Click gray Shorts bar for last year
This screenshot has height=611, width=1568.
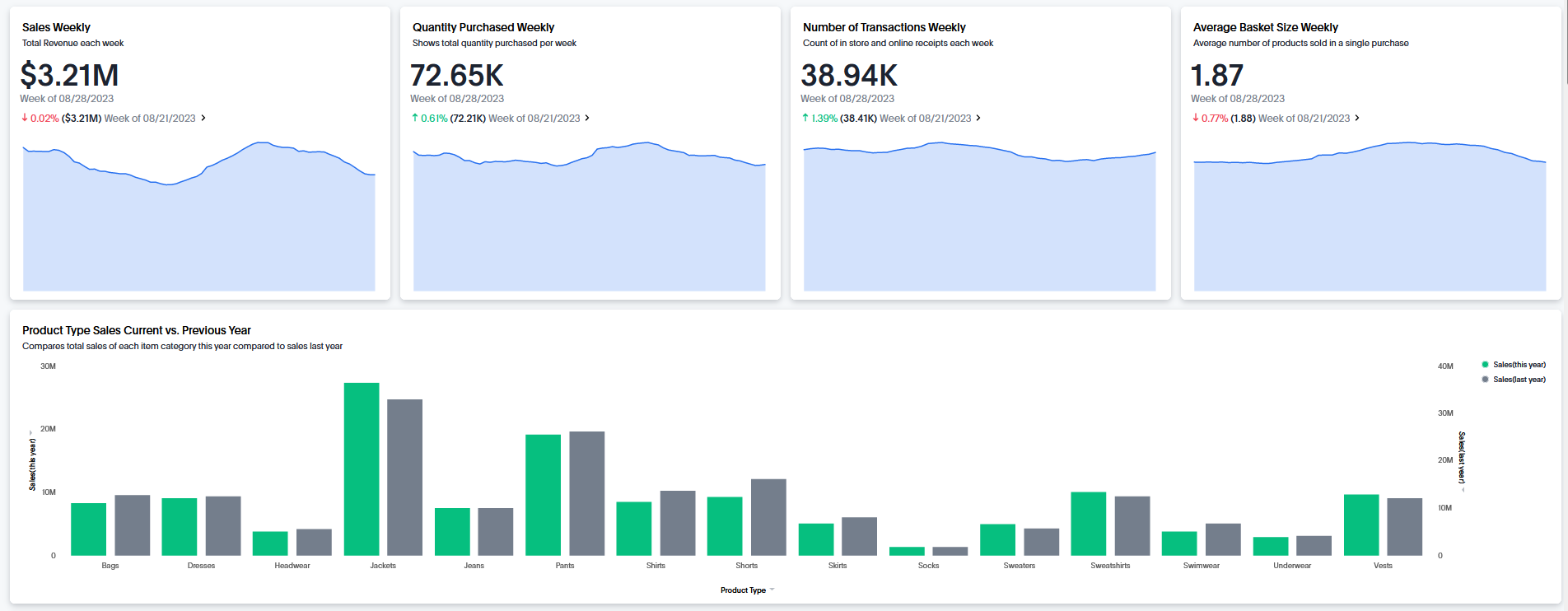tap(768, 517)
